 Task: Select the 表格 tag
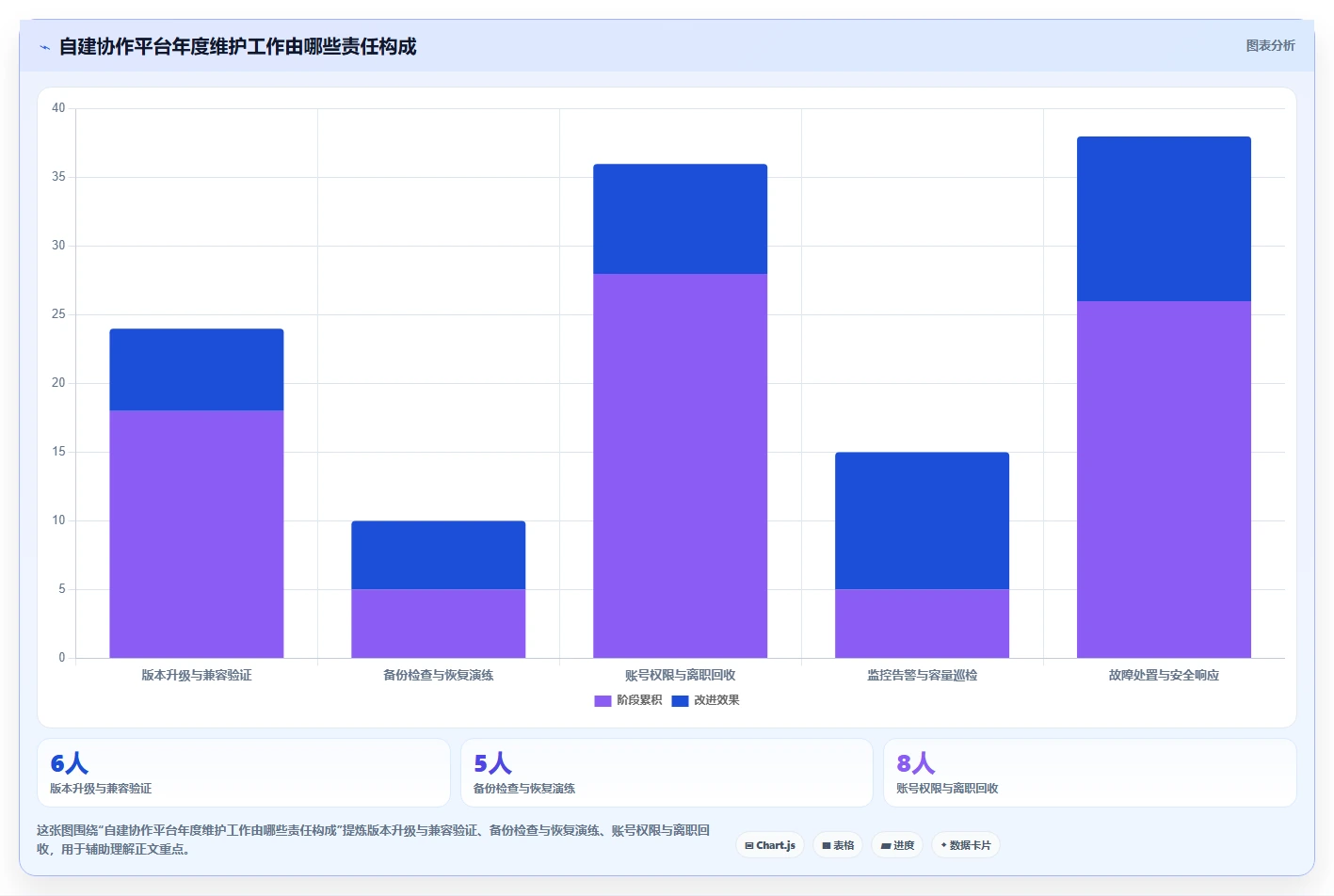click(x=838, y=845)
